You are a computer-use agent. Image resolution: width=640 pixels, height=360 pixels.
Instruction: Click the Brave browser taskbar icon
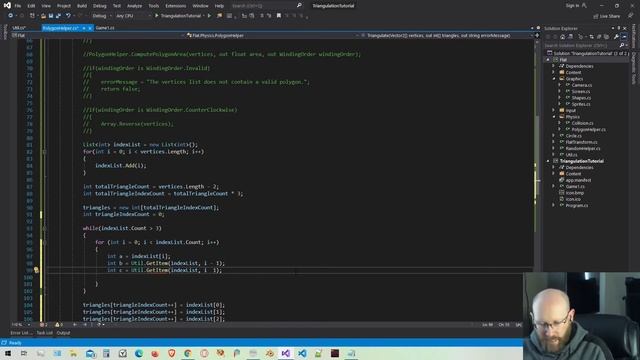click(x=171, y=353)
